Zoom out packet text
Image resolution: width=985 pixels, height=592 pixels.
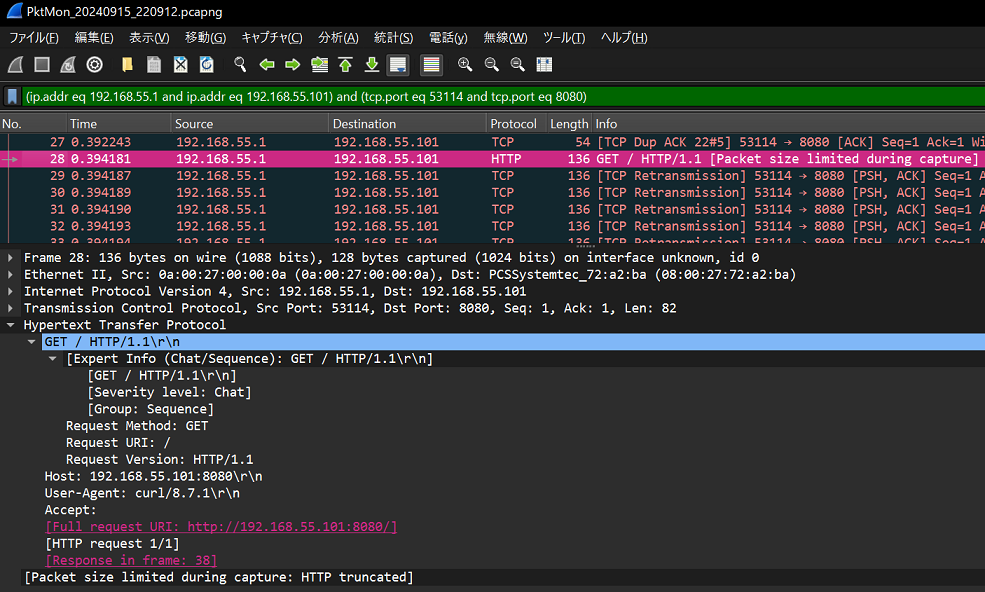coord(491,65)
